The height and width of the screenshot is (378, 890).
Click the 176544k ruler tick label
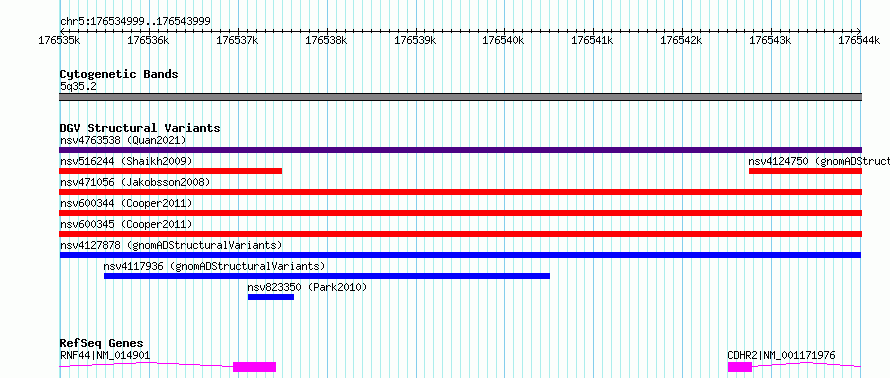(860, 40)
